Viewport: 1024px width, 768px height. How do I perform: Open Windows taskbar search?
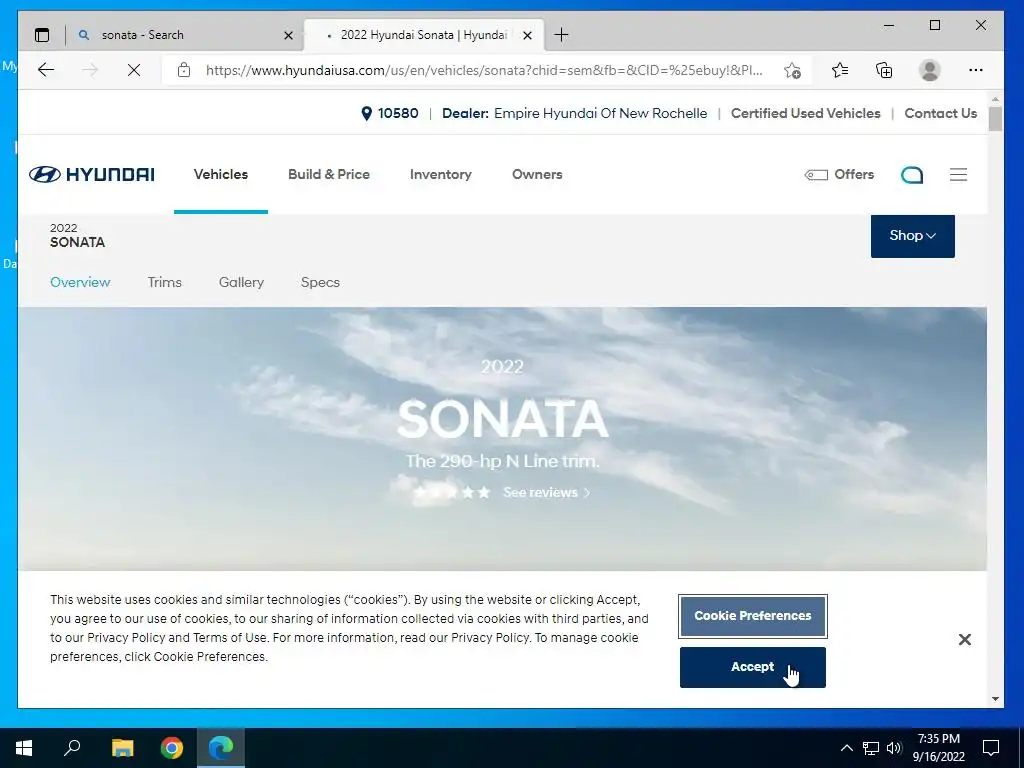(72, 748)
